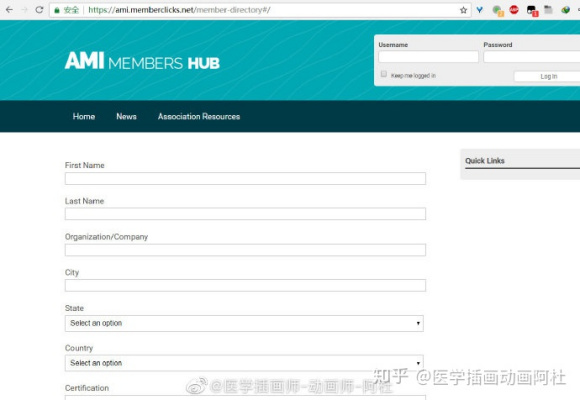Bookmark page with star icon

[463, 10]
